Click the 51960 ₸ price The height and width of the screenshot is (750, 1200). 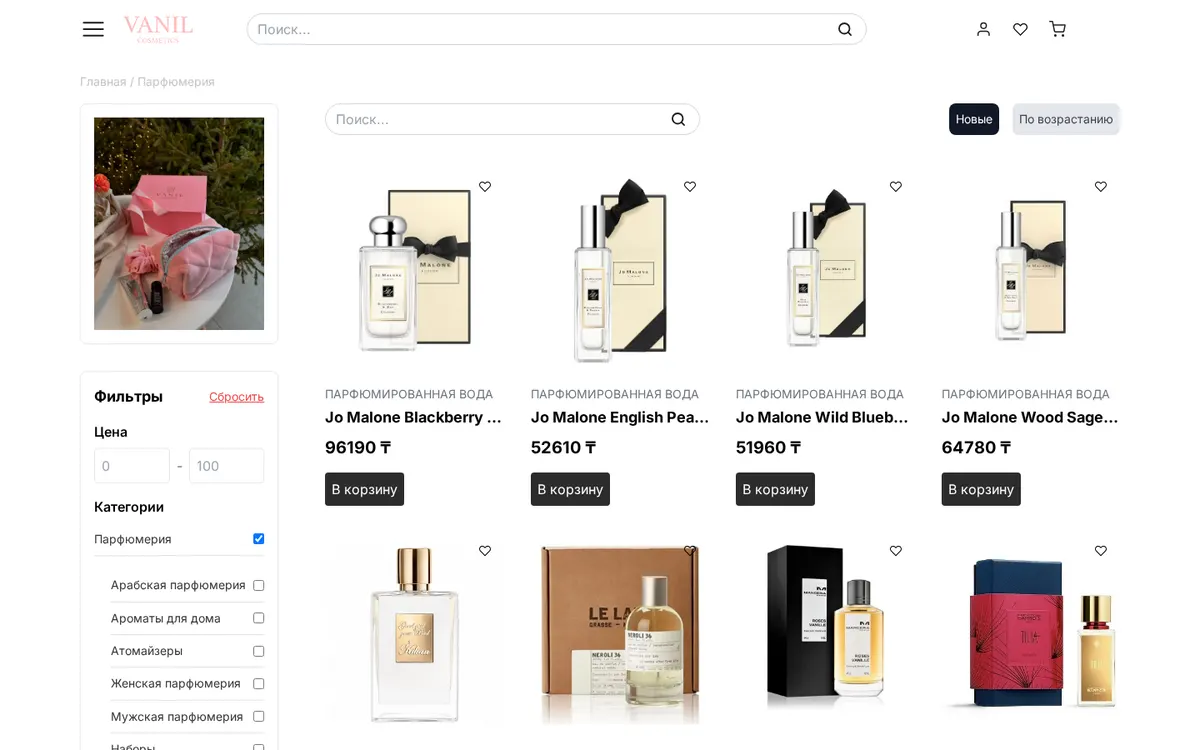pos(769,447)
